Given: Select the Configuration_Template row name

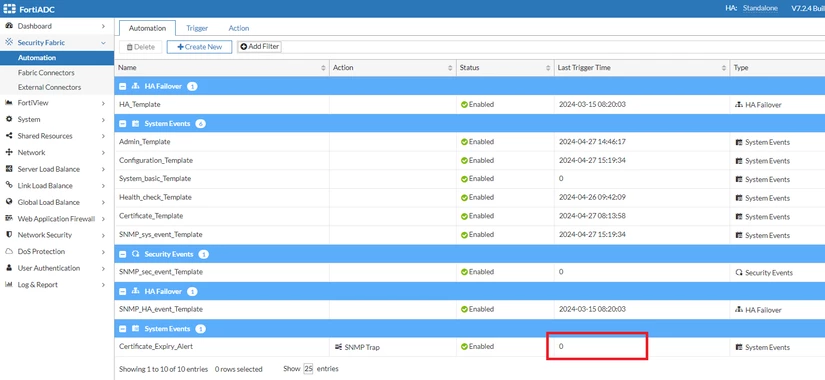Looking at the screenshot, I should tap(156, 160).
